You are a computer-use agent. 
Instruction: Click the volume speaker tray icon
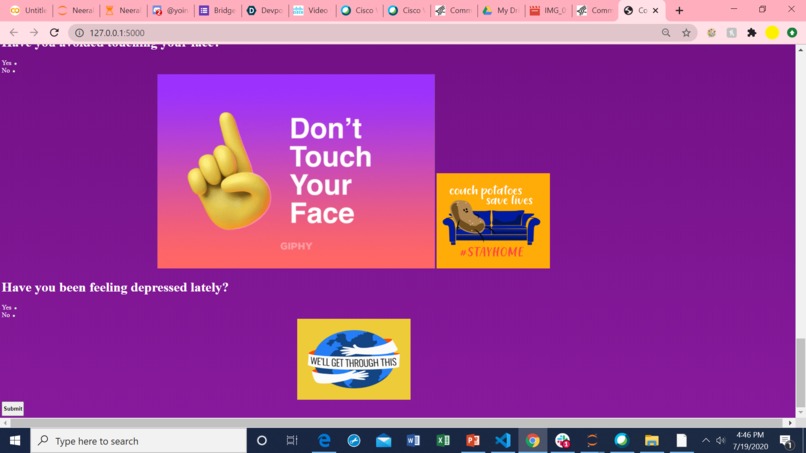(x=721, y=441)
